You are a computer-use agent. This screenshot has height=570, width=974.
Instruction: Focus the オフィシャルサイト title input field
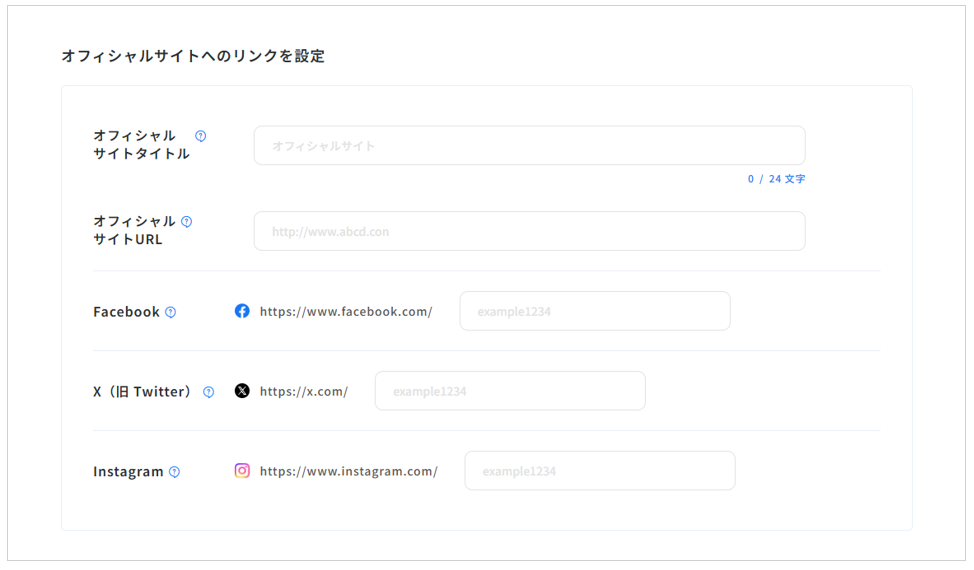(x=529, y=146)
